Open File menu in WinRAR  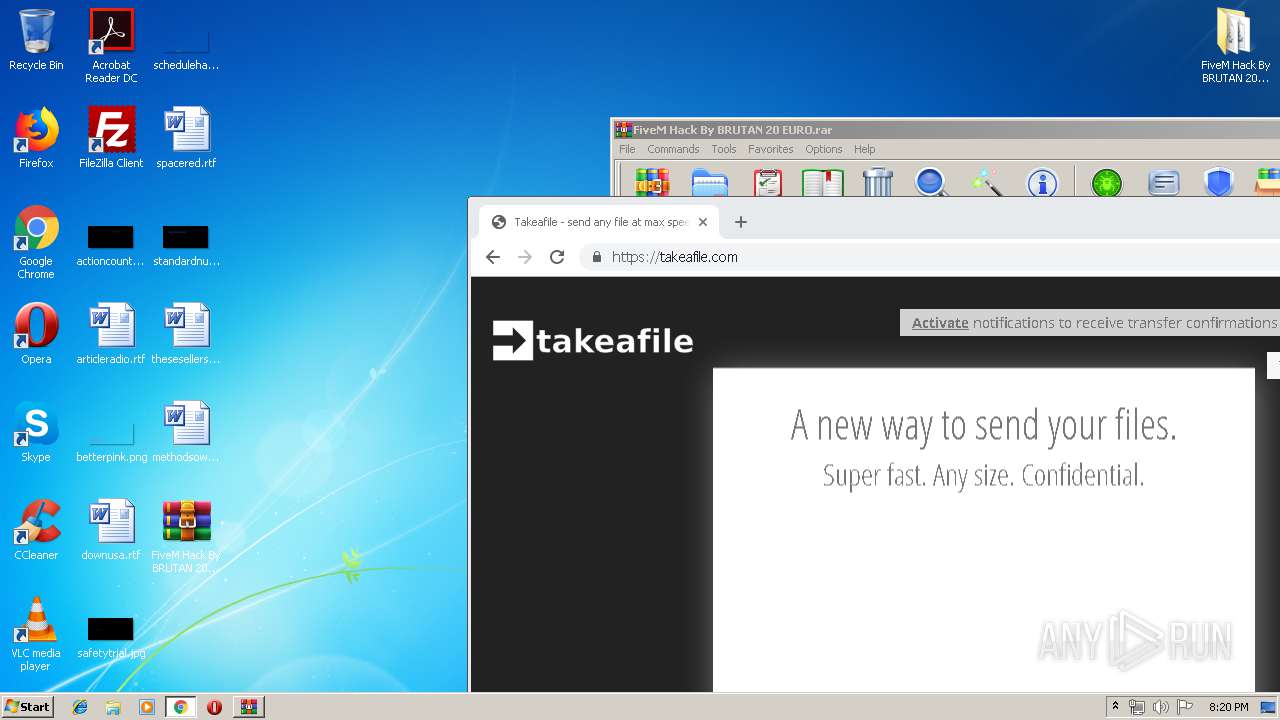[627, 149]
